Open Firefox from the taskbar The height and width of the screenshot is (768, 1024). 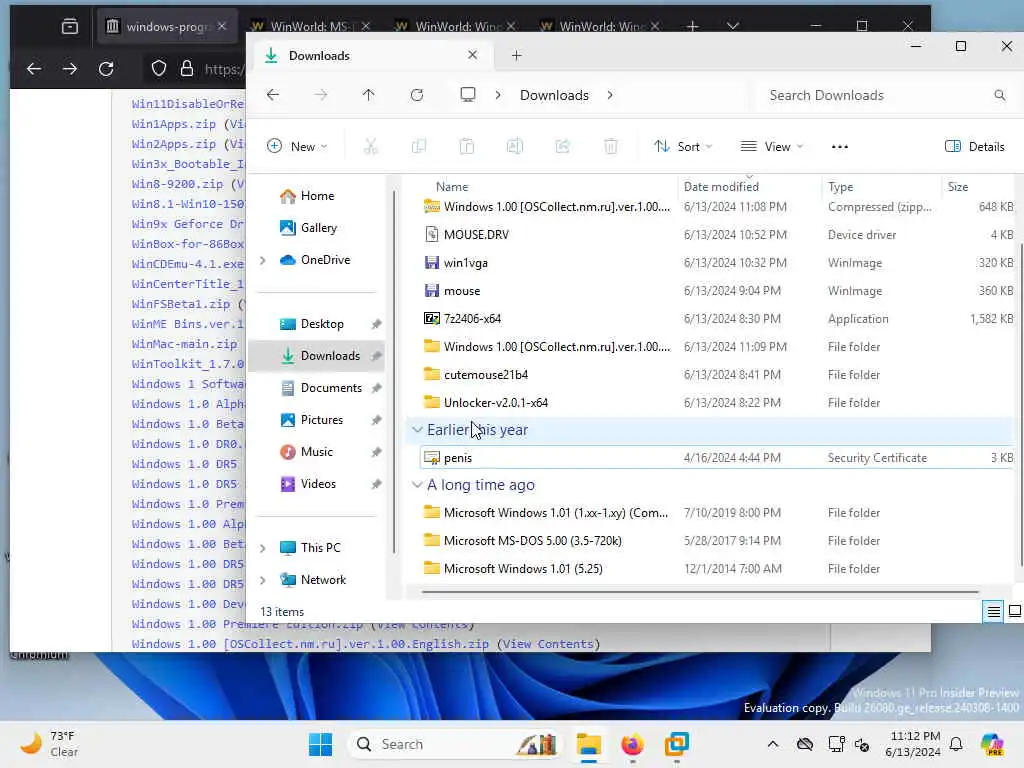632,744
